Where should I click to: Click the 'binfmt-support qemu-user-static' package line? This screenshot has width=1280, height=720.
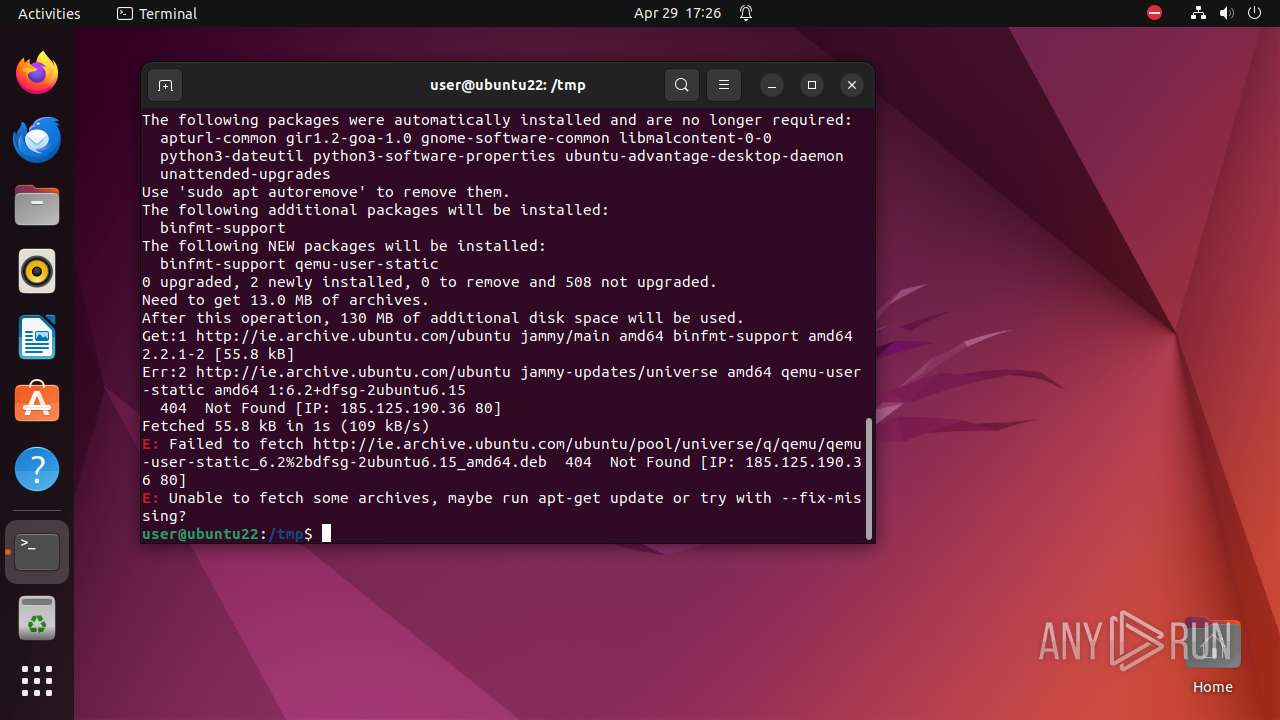(x=299, y=264)
